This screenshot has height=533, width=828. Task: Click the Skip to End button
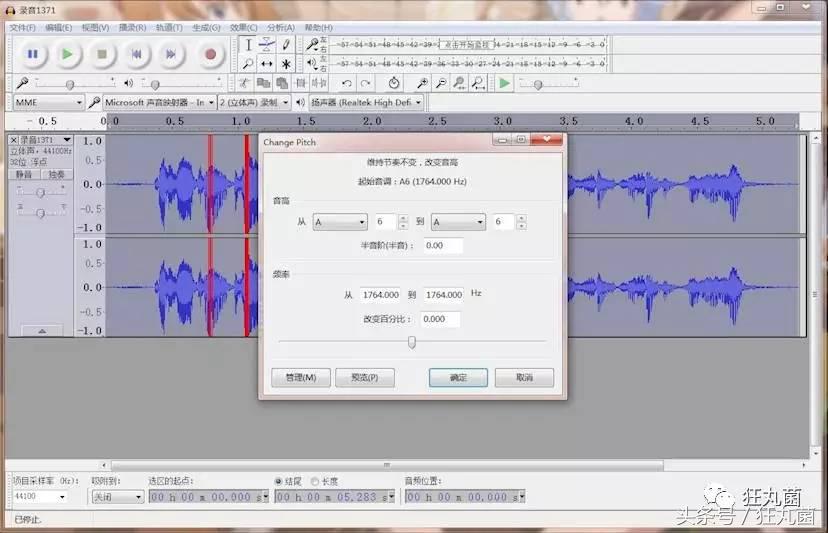(171, 54)
